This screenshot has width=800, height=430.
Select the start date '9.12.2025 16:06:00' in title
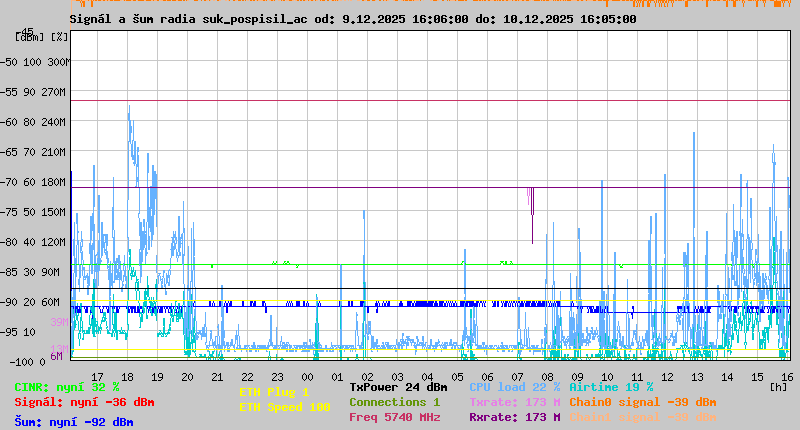[x=405, y=19]
